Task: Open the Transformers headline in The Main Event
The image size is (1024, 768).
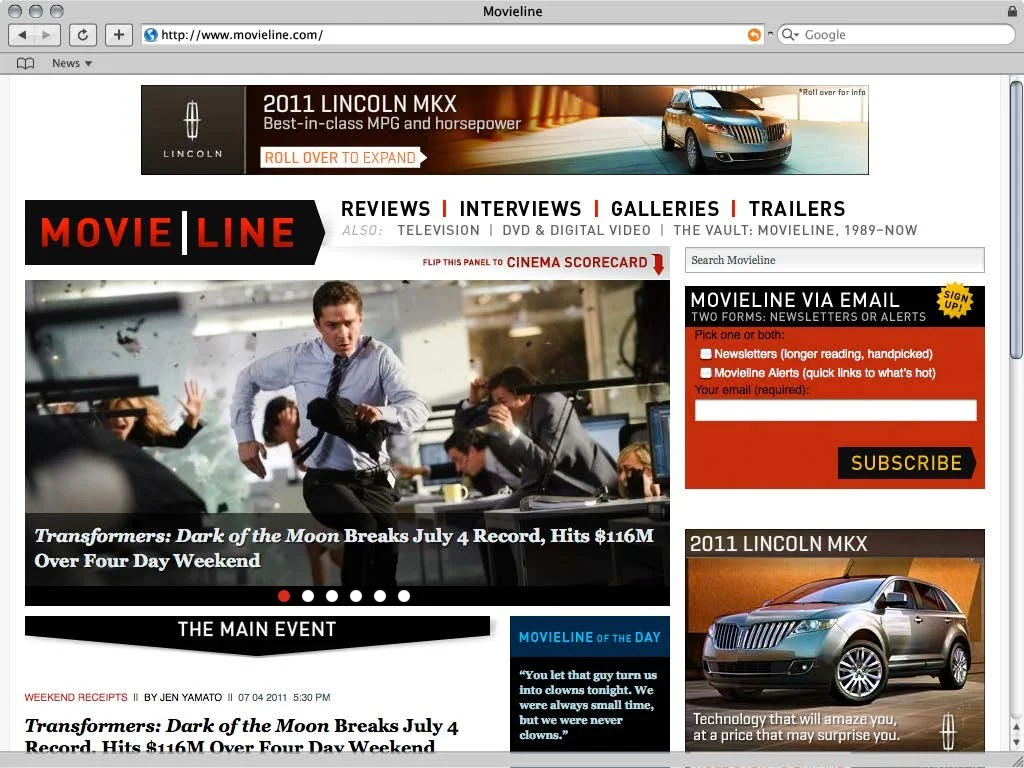Action: [x=242, y=736]
